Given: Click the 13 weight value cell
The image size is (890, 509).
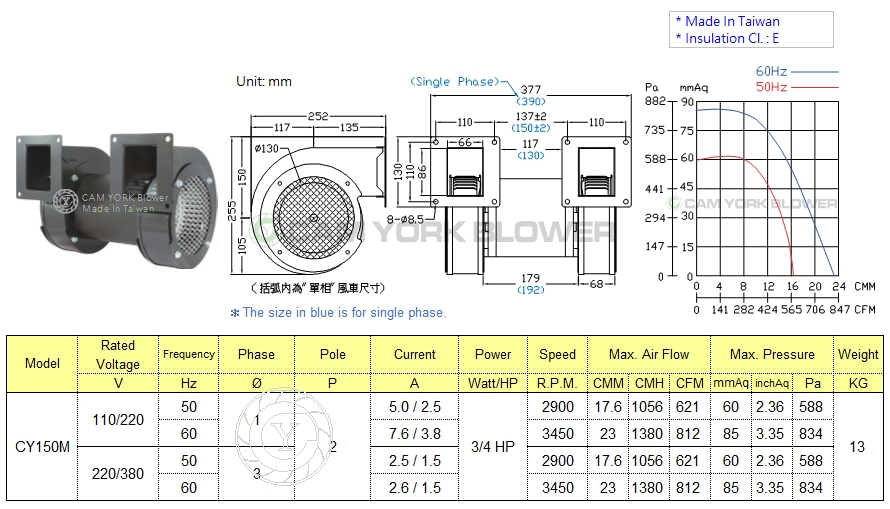Looking at the screenshot, I should pos(857,447).
